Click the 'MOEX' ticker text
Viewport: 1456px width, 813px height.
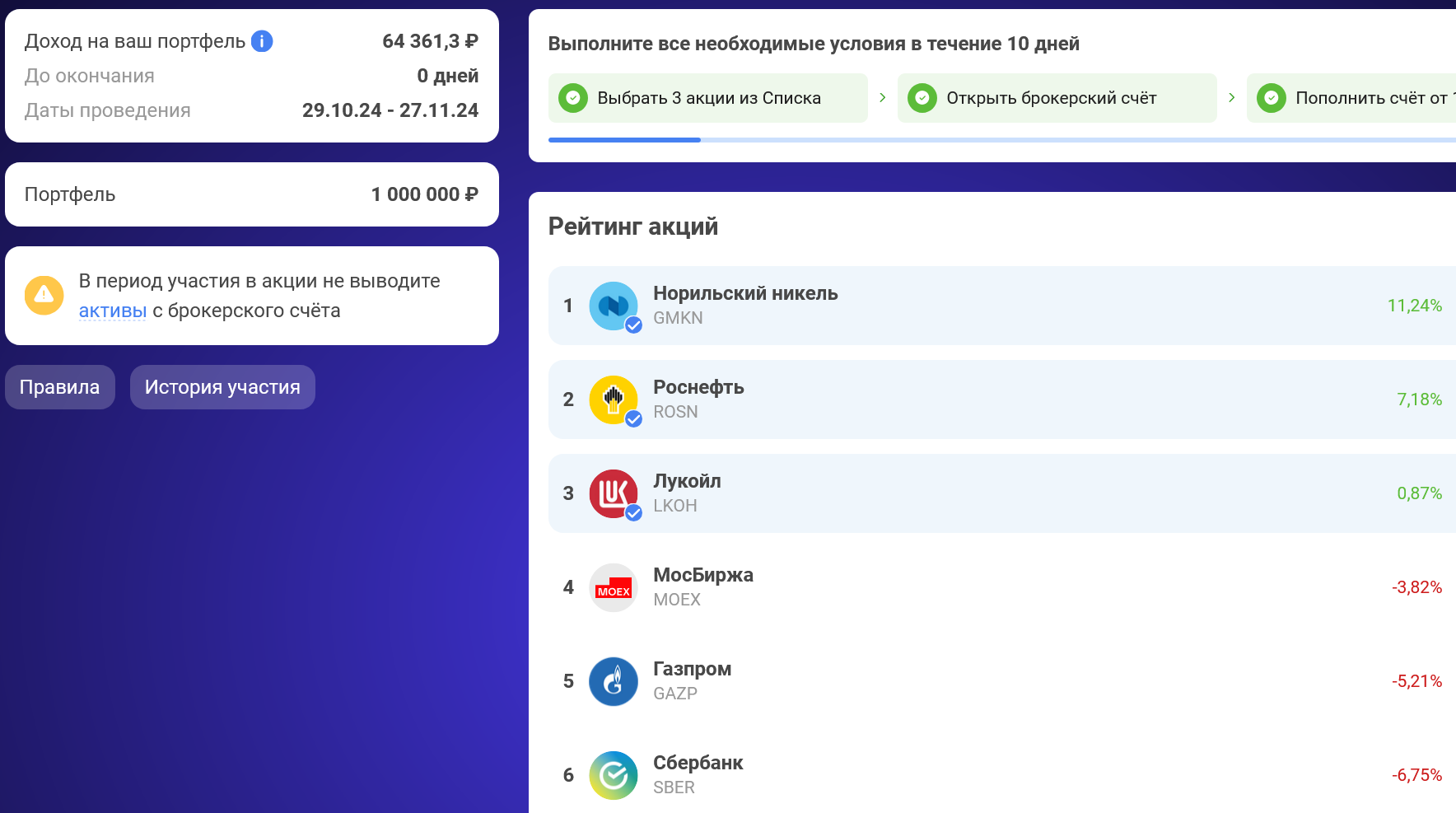tap(677, 600)
